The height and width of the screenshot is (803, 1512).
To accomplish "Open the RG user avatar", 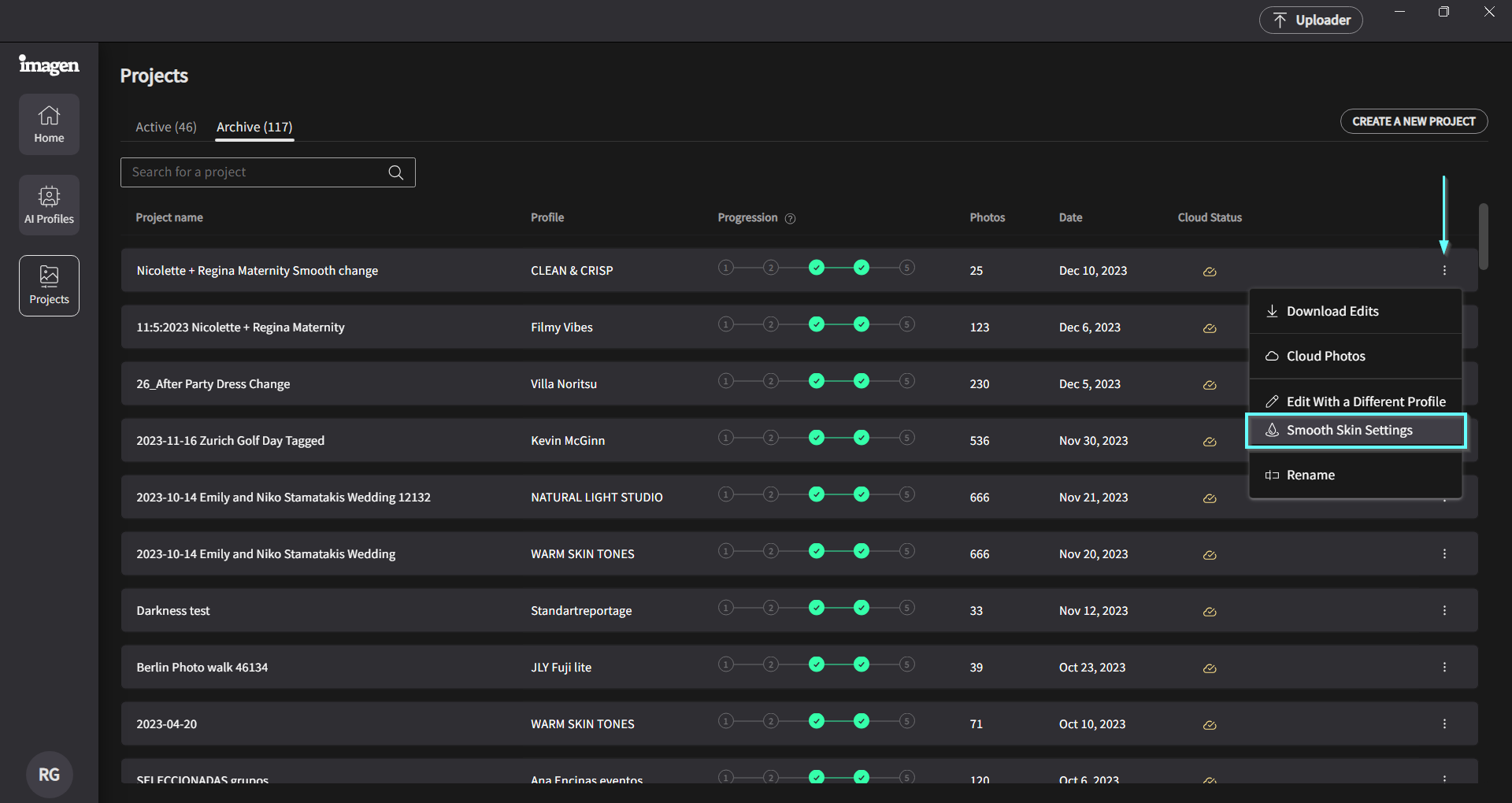I will 49,775.
